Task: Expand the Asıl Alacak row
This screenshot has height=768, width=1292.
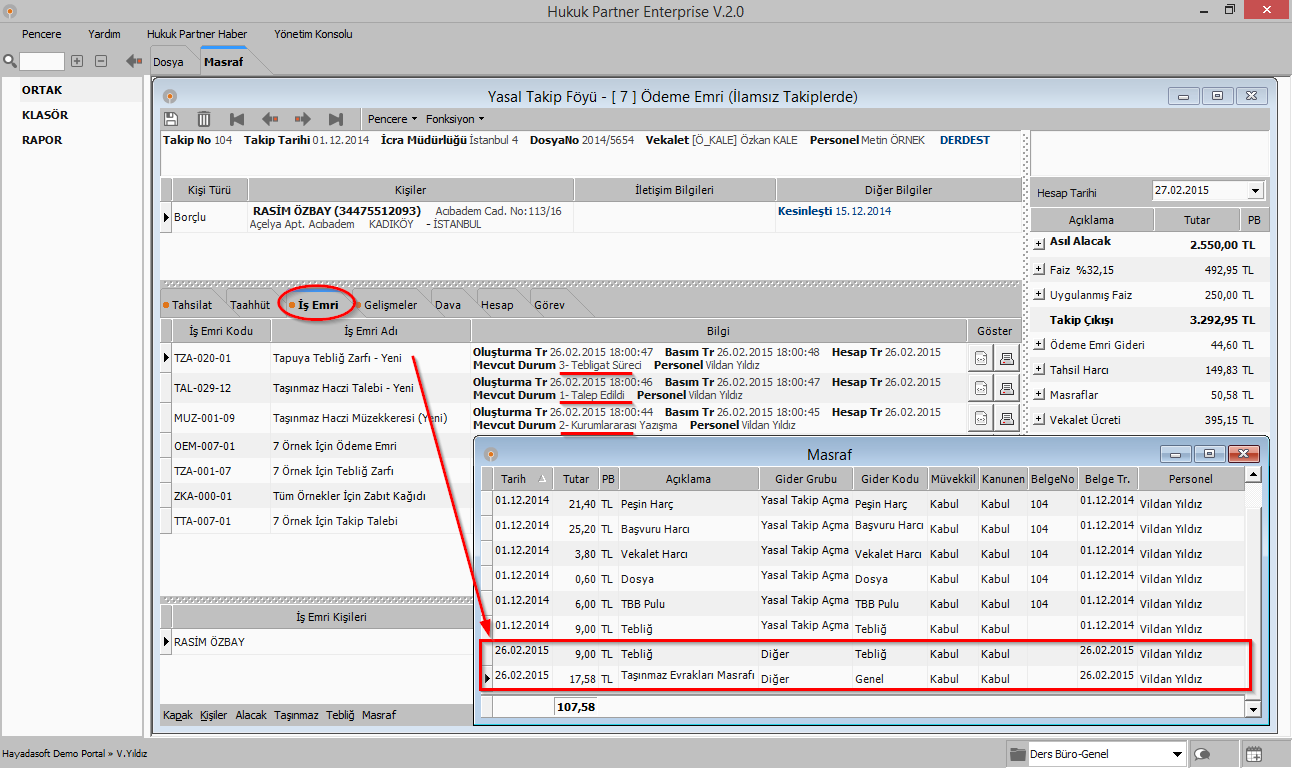Action: (x=1040, y=242)
